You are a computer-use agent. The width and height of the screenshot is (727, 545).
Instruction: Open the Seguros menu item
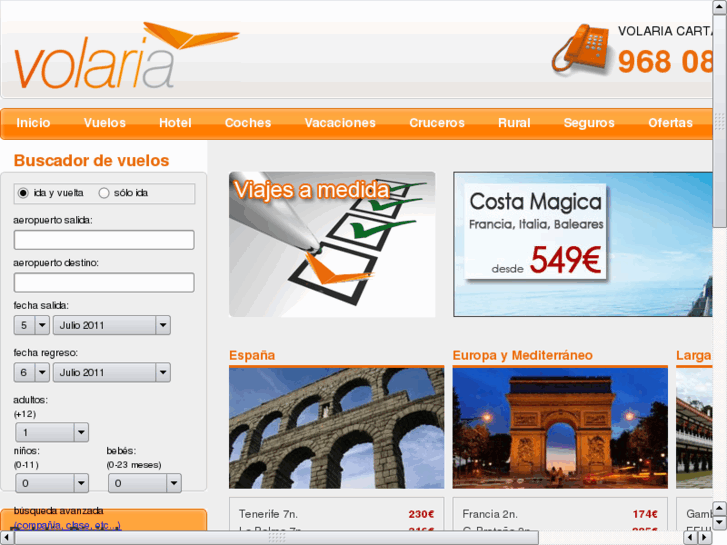coord(589,123)
